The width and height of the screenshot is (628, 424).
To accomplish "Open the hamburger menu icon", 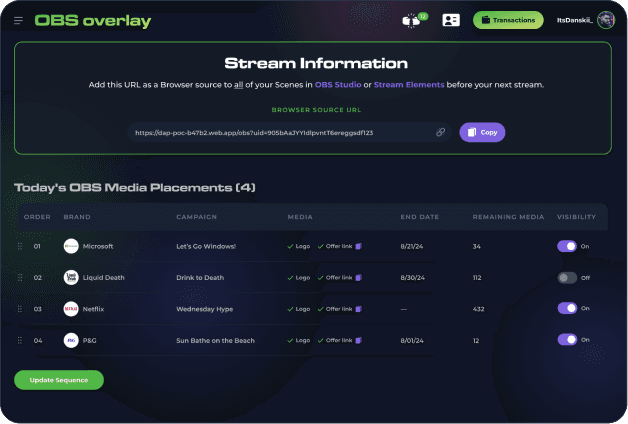I will point(18,20).
